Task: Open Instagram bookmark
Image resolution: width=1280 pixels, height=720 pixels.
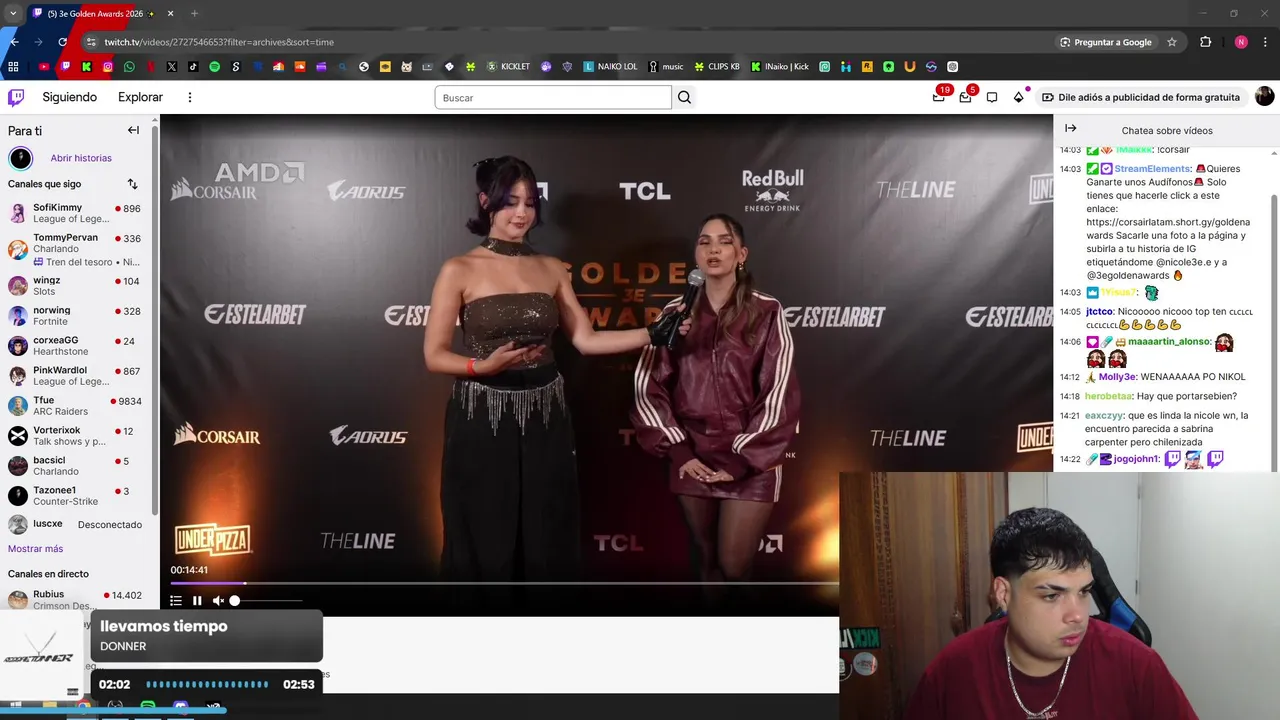Action: pyautogui.click(x=108, y=67)
